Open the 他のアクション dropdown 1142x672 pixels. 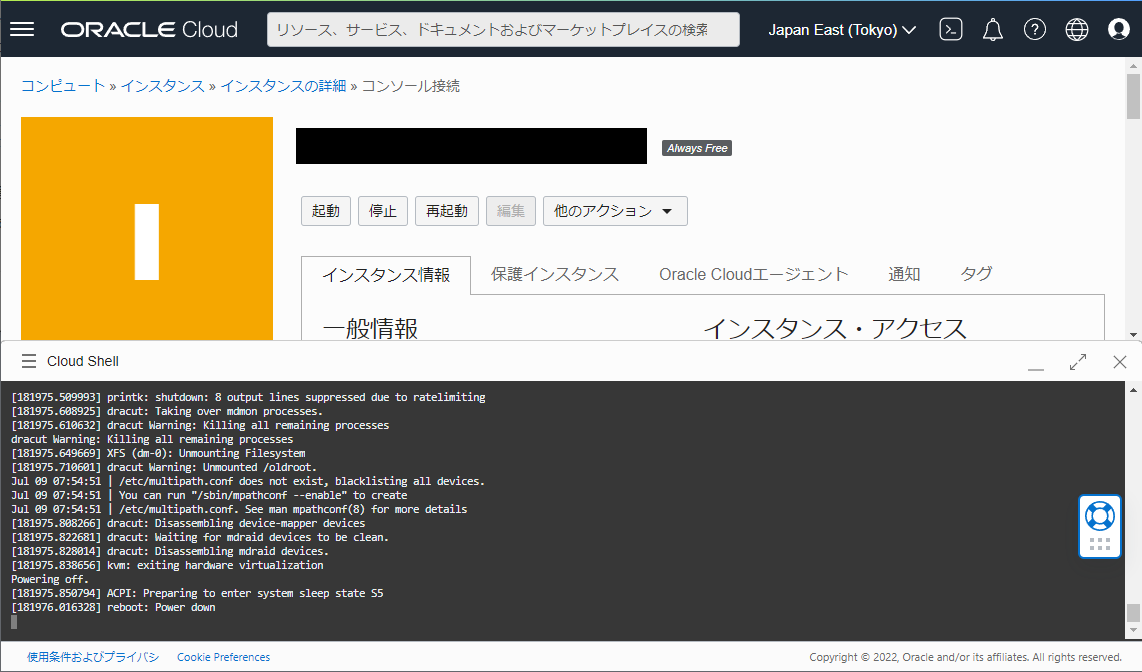(x=614, y=211)
